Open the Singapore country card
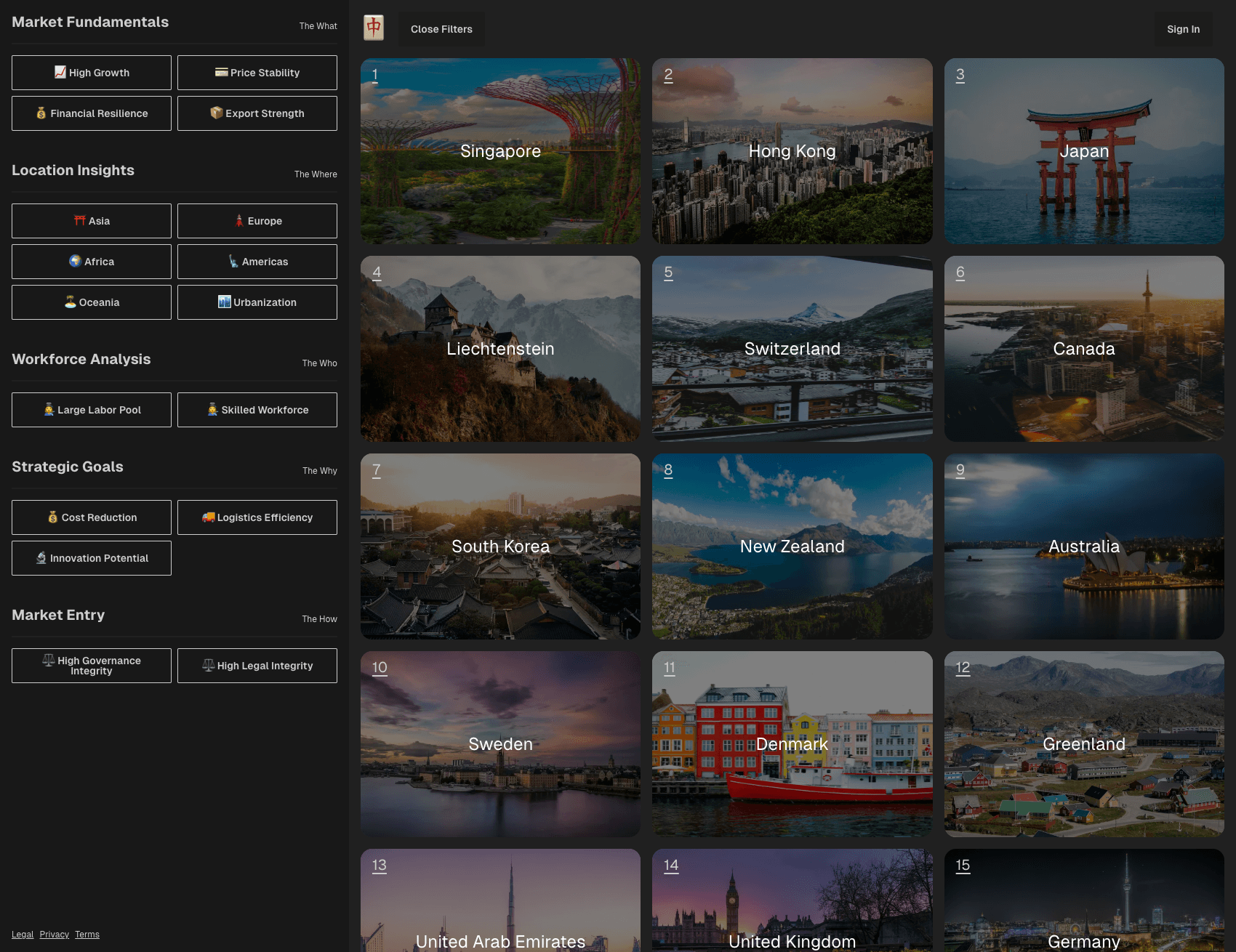The image size is (1236, 952). click(x=500, y=151)
